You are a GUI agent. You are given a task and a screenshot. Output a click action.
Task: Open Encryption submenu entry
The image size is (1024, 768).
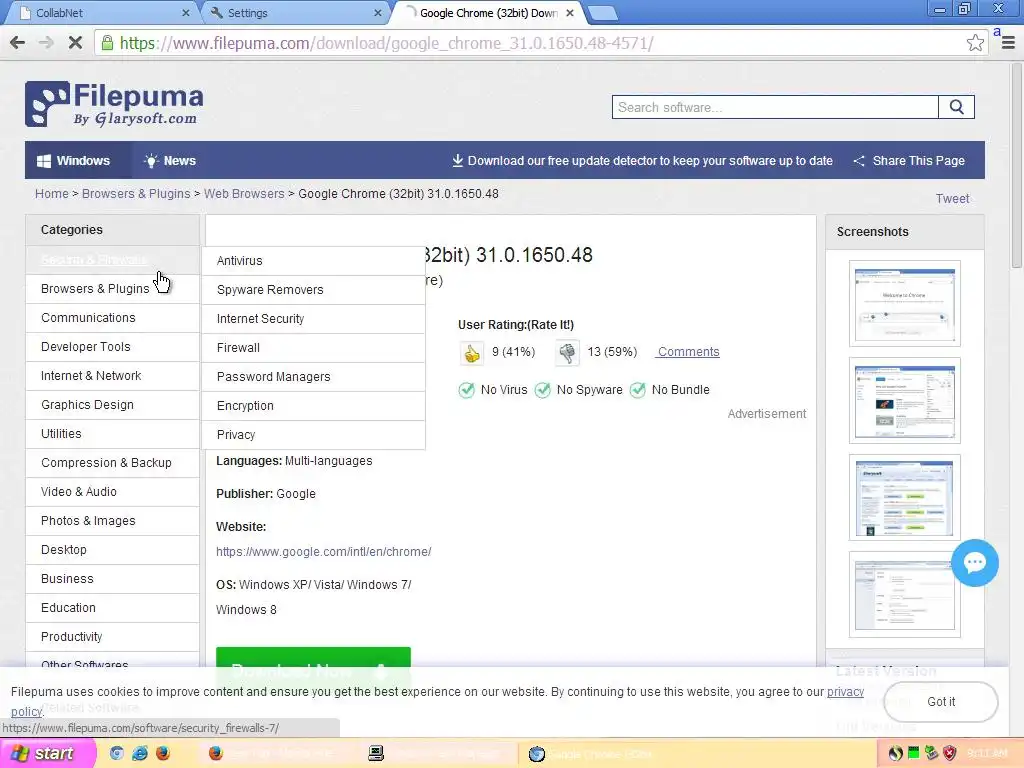coord(313,406)
